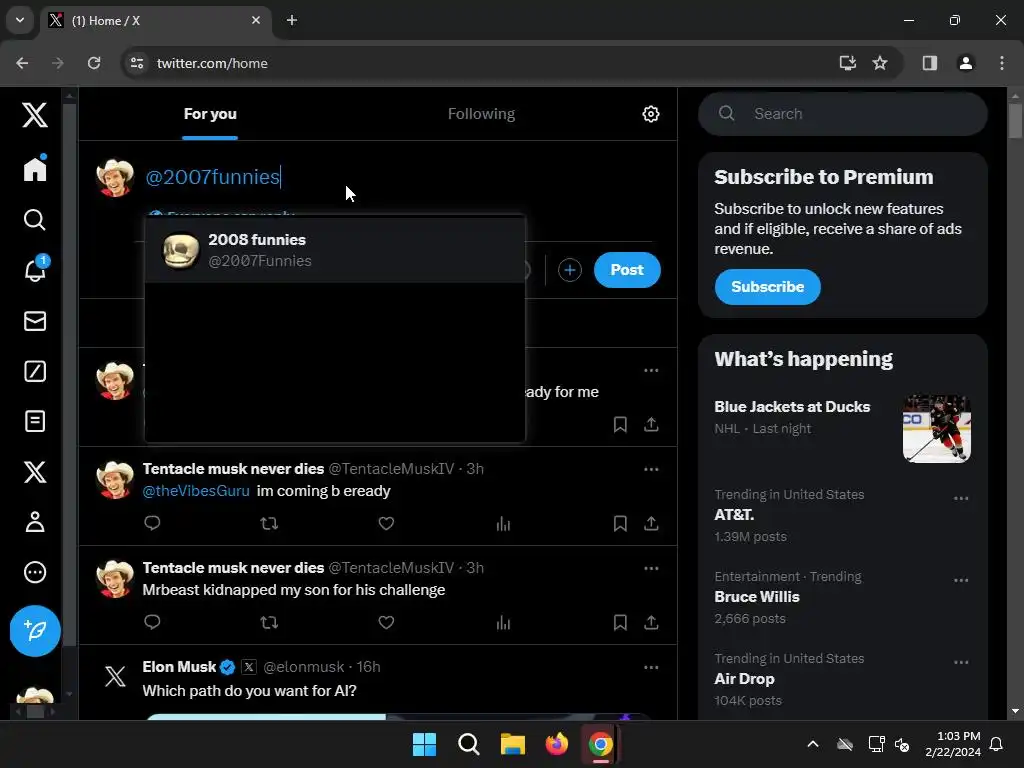Open more options on Mrbeast kidnapped post
Screen dimensions: 1024x768
click(x=651, y=568)
